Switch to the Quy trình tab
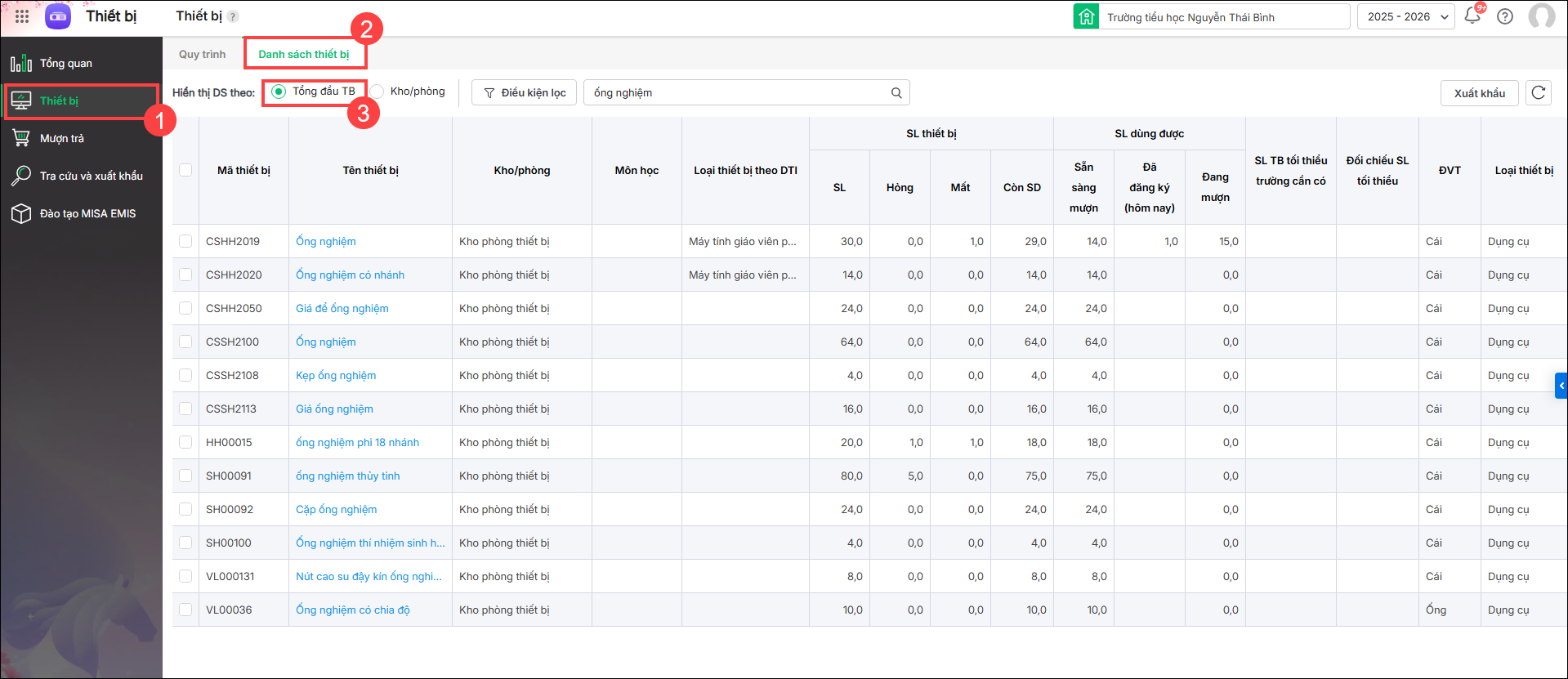The width and height of the screenshot is (1568, 679). (202, 55)
